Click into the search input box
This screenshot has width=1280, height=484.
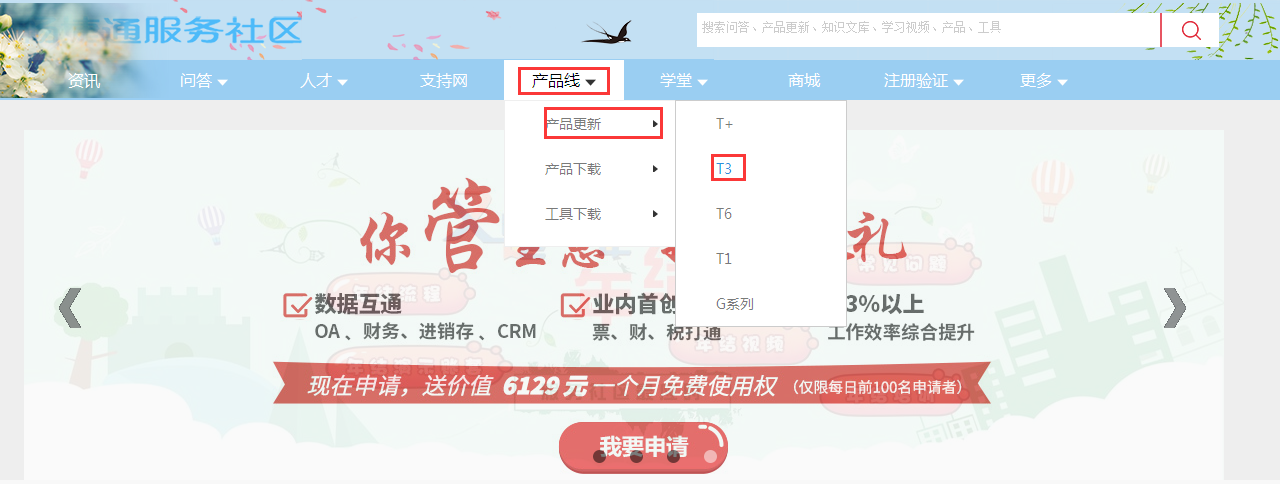[x=928, y=29]
